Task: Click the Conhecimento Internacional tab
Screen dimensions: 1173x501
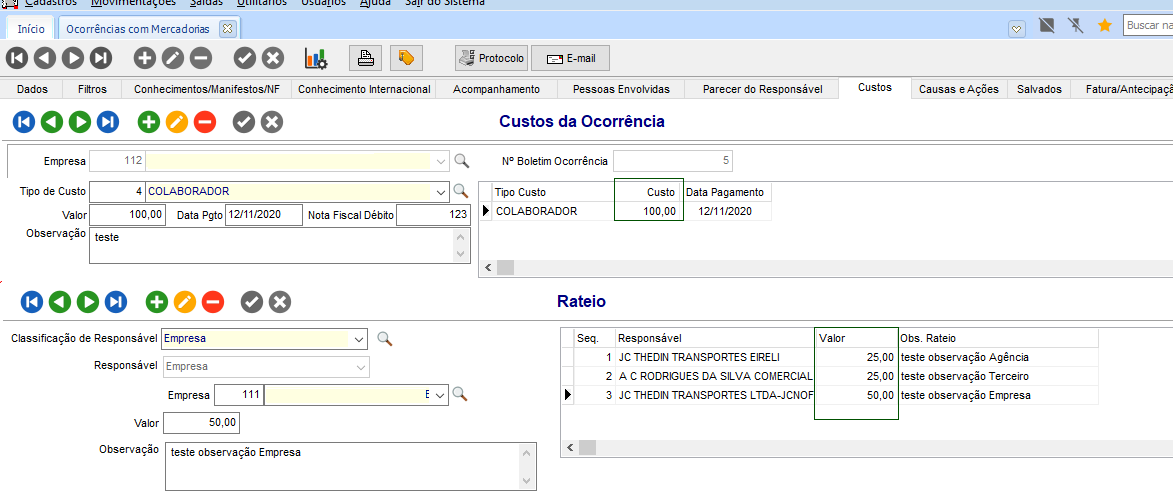Action: 364,89
